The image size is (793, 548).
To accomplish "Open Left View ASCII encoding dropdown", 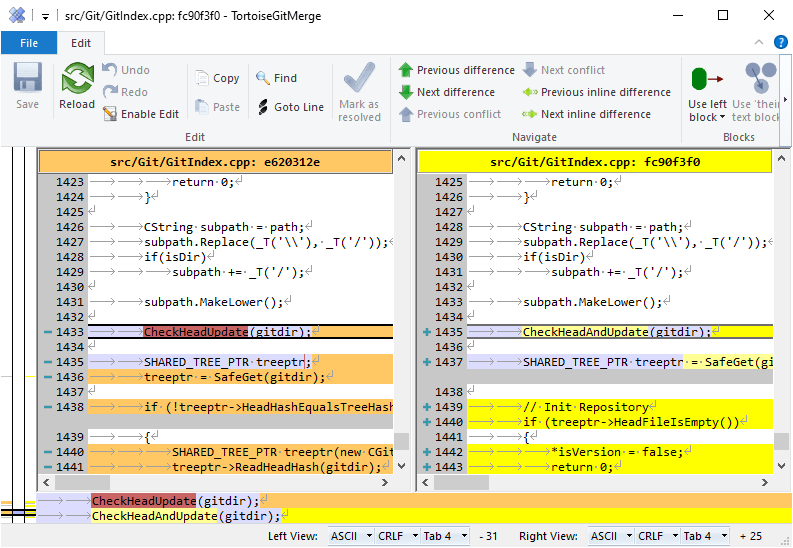I will (350, 537).
